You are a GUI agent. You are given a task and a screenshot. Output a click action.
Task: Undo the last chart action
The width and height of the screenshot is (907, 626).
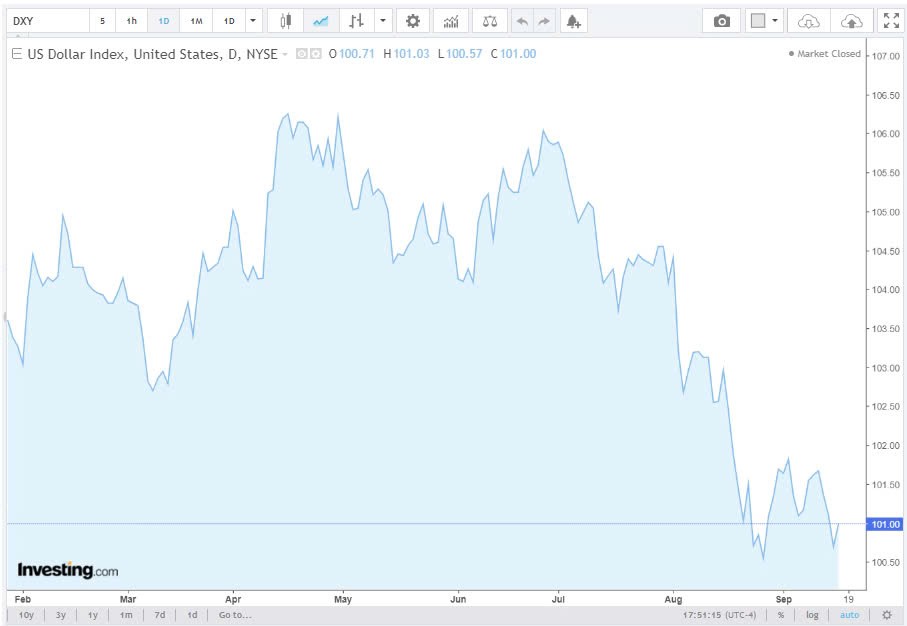click(x=522, y=21)
